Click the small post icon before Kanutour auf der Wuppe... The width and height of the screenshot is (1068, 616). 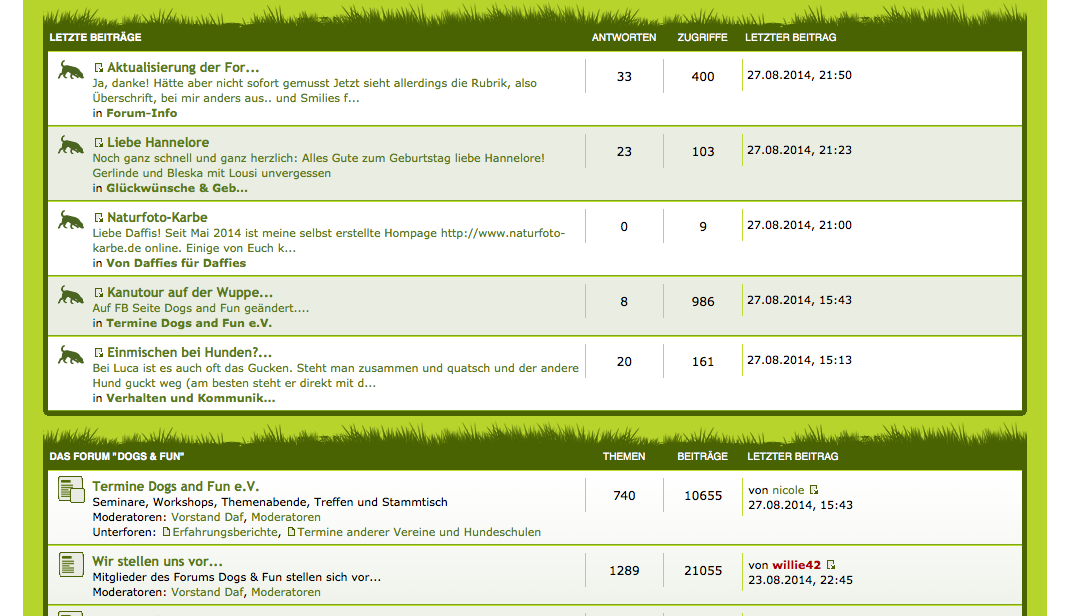click(99, 293)
